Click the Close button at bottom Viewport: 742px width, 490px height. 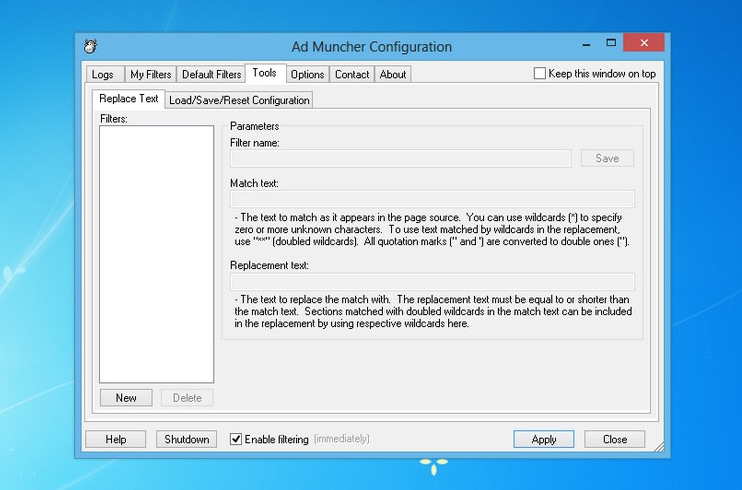615,439
